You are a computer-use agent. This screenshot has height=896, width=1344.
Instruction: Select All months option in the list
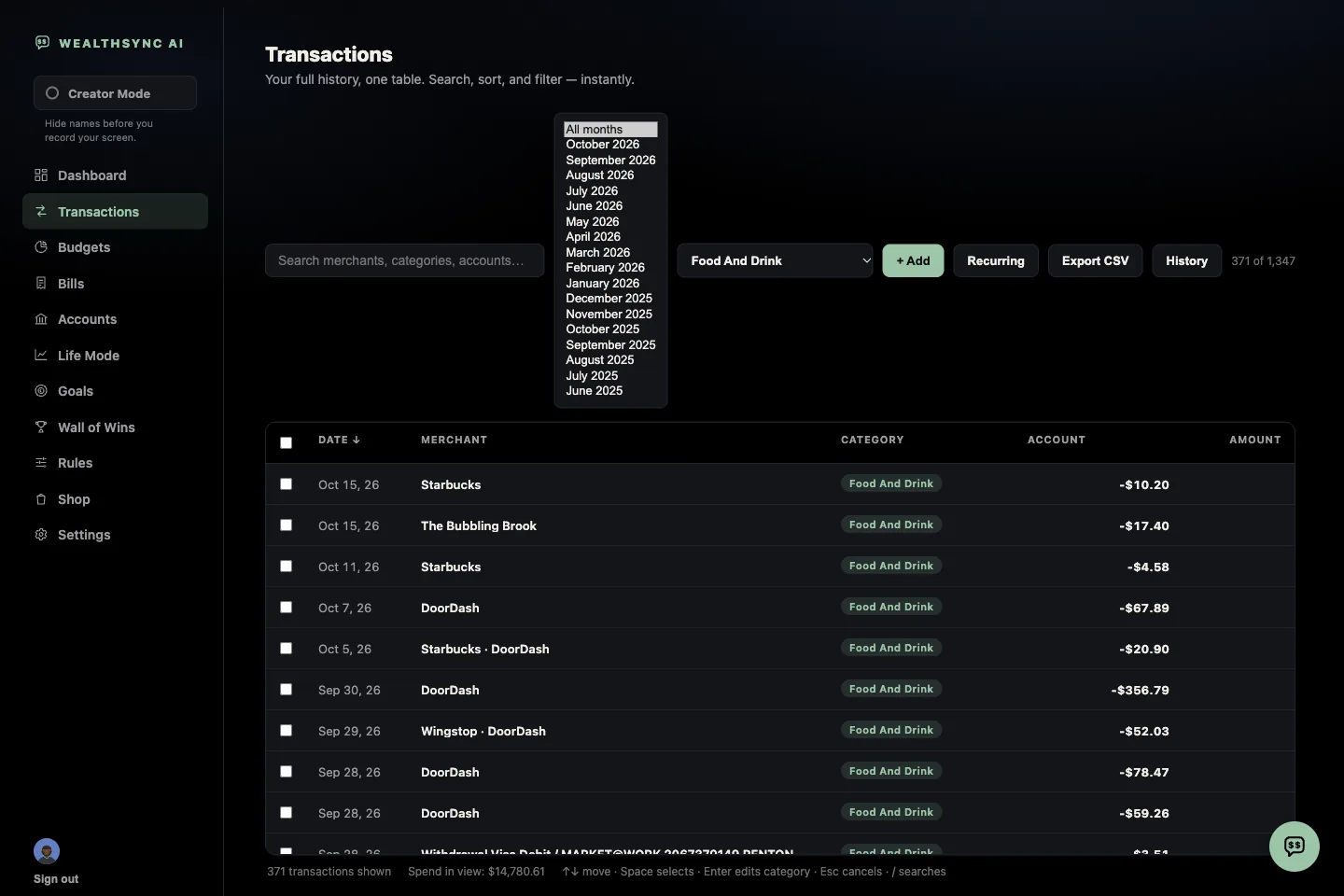610,130
